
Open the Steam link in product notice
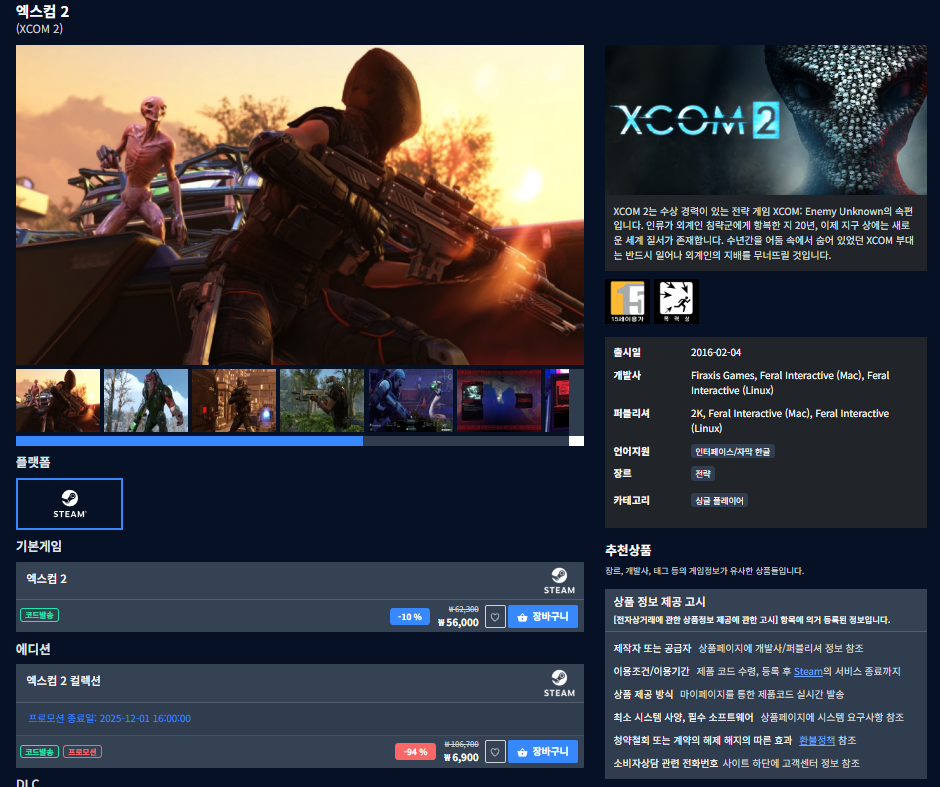(808, 671)
